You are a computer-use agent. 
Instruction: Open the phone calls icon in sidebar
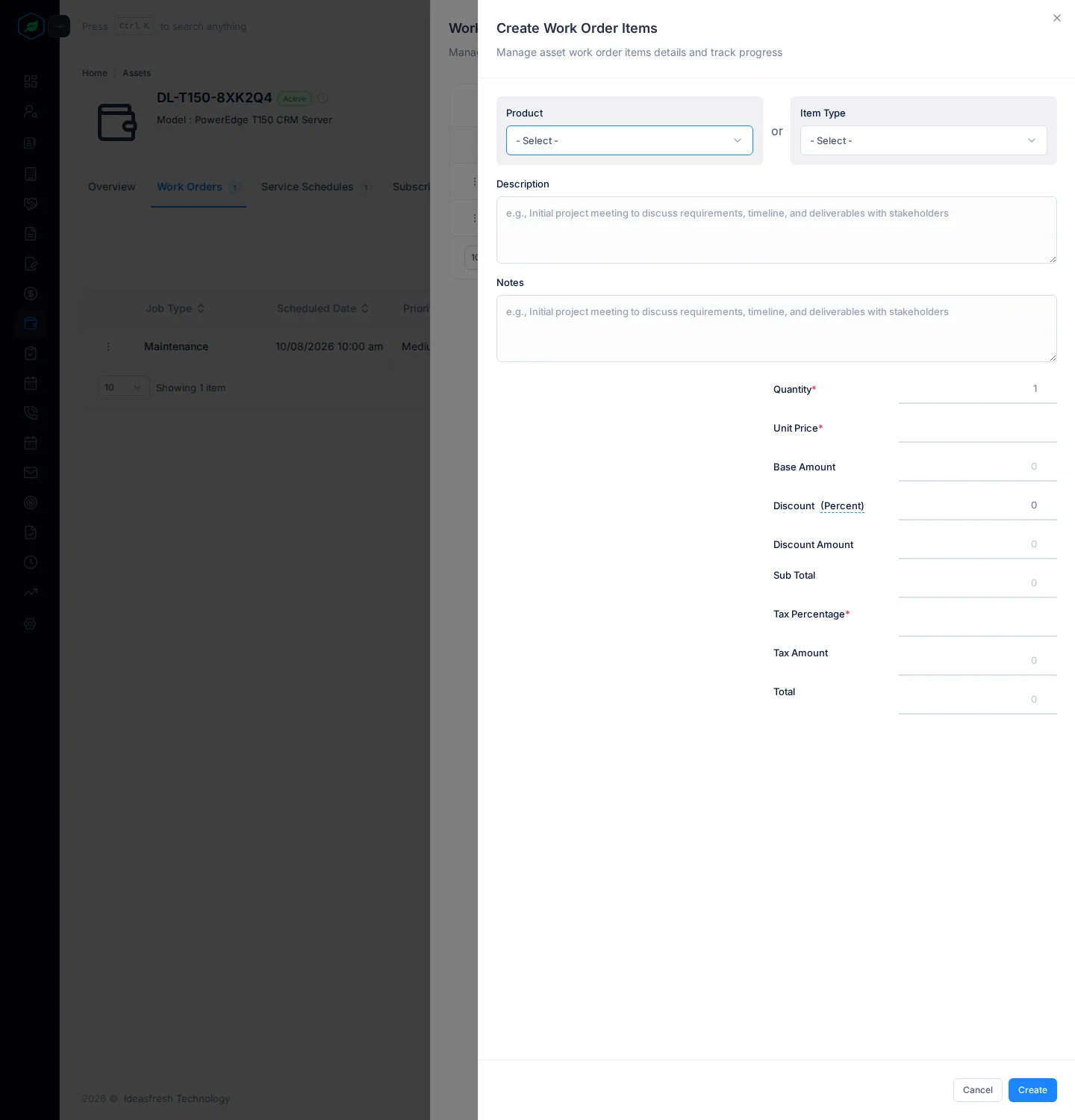tap(31, 413)
